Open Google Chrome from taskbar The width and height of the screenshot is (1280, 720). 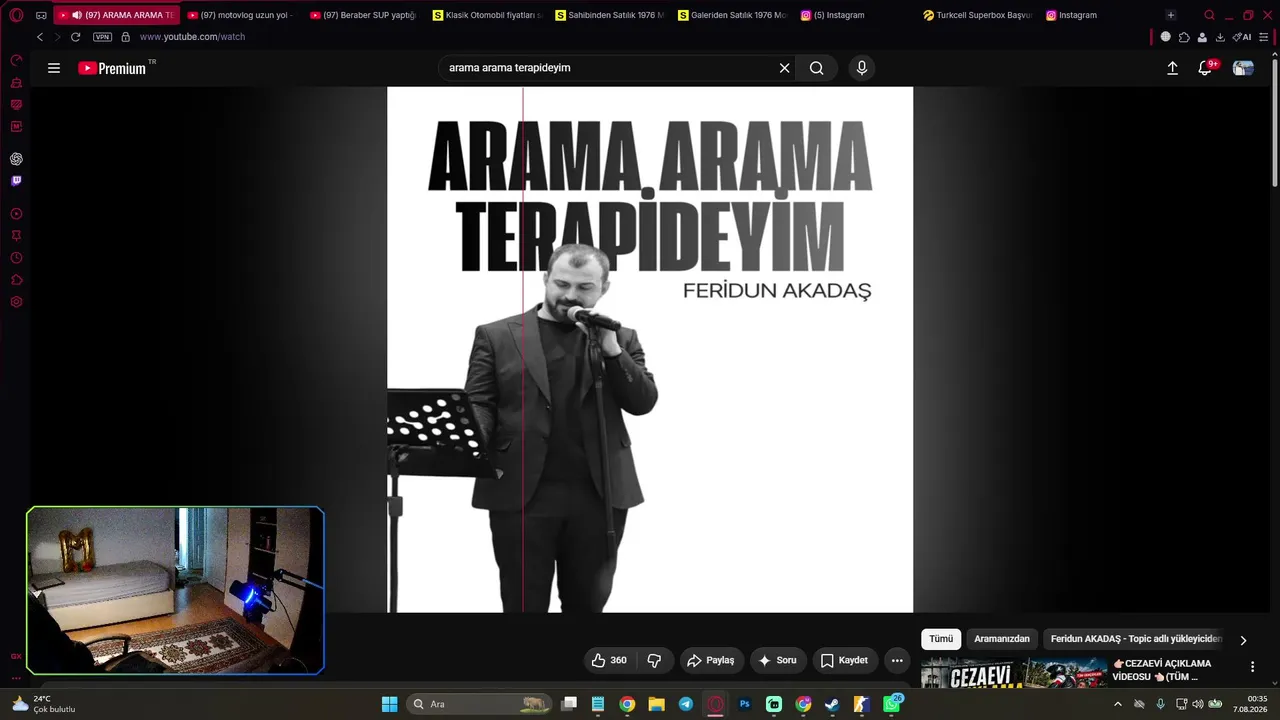627,704
